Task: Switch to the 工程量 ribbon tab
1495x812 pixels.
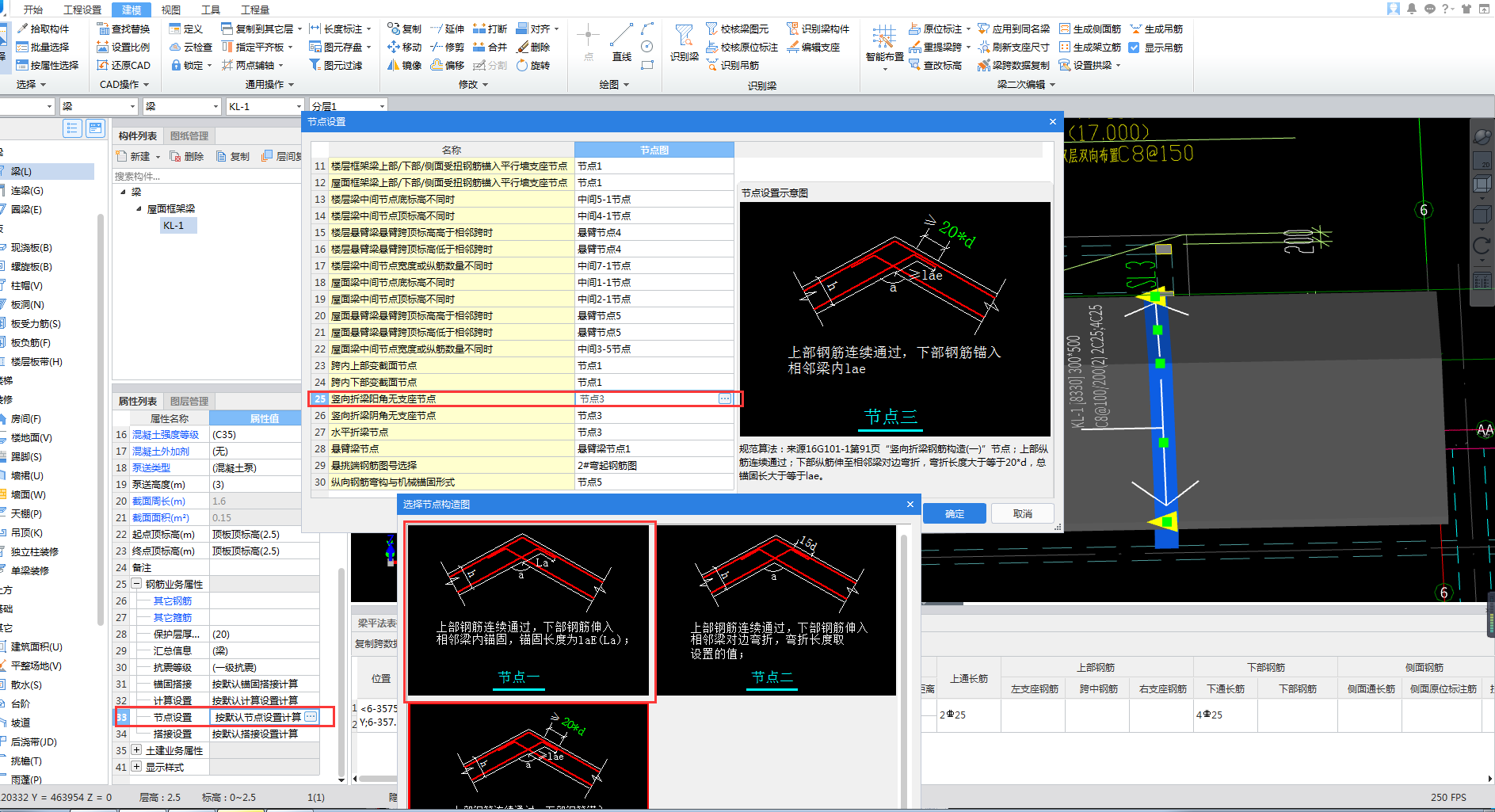Action: tap(255, 10)
